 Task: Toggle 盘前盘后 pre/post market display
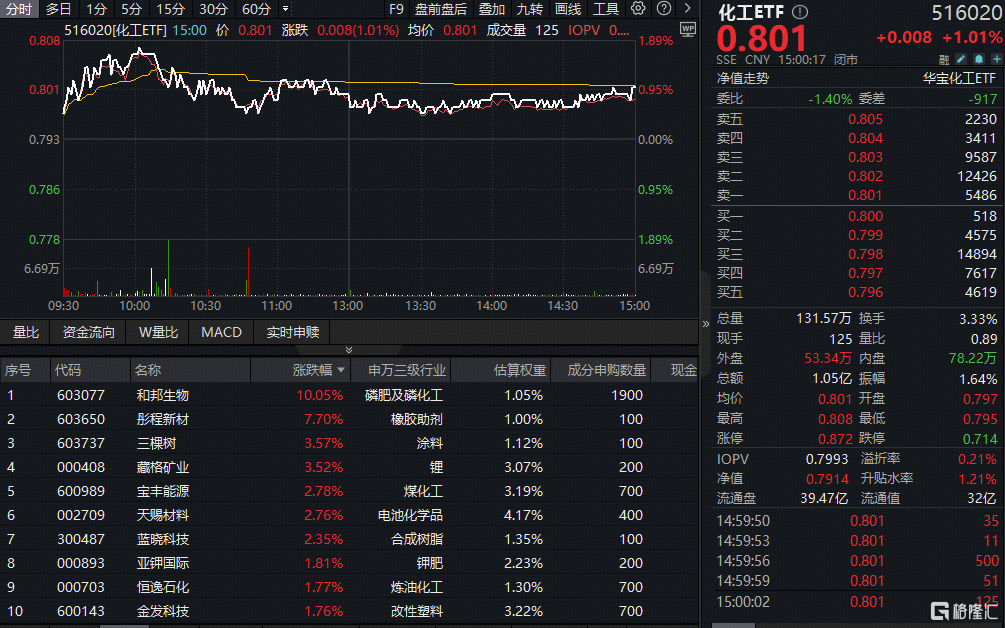tap(441, 9)
